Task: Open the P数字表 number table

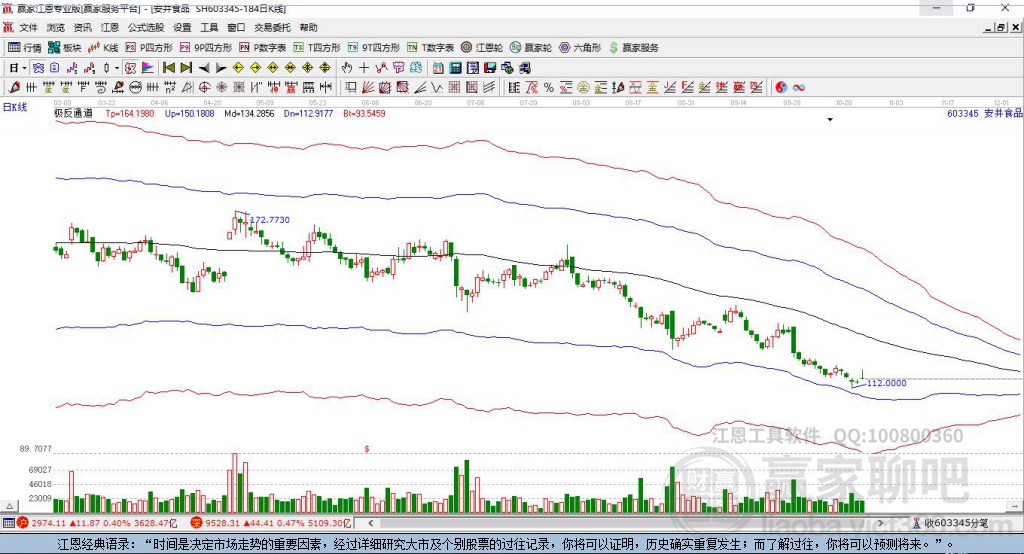Action: click(x=263, y=48)
